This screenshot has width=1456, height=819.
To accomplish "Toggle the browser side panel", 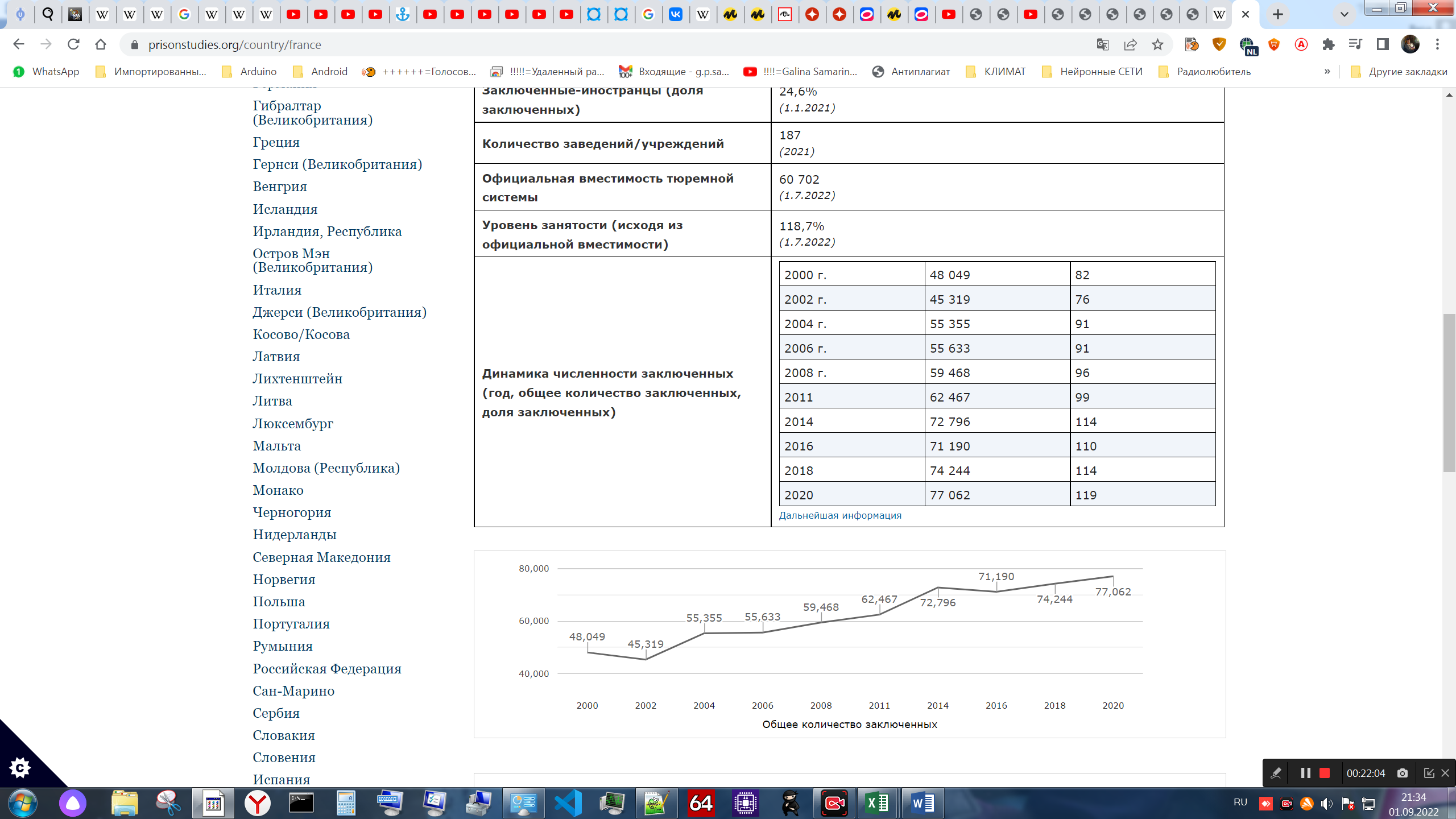I will pyautogui.click(x=1383, y=44).
